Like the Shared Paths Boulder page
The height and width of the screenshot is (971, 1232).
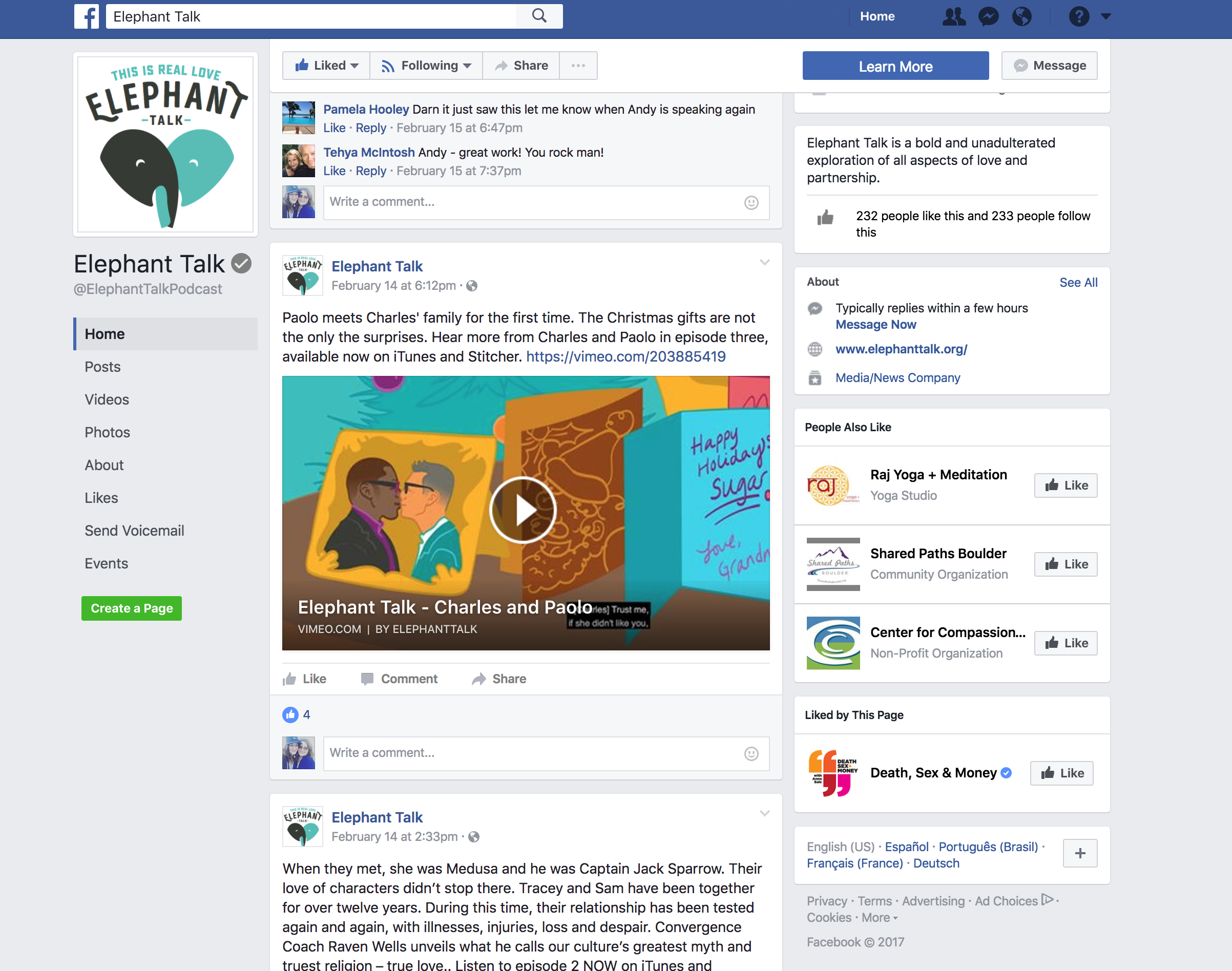tap(1066, 564)
